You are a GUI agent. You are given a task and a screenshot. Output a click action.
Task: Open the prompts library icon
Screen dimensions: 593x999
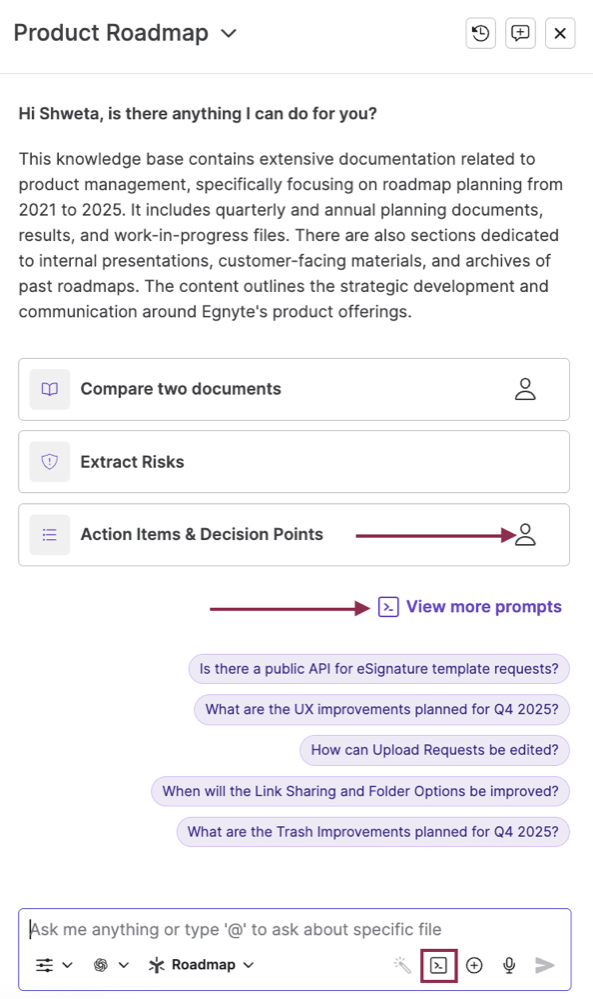(437, 965)
